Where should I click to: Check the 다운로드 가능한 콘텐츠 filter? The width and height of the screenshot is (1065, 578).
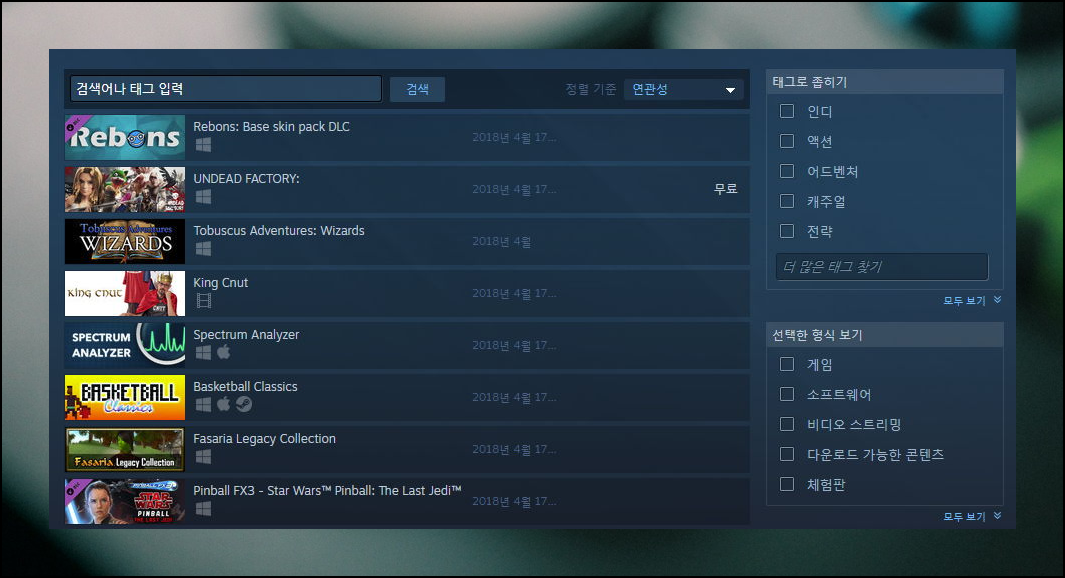click(x=787, y=454)
